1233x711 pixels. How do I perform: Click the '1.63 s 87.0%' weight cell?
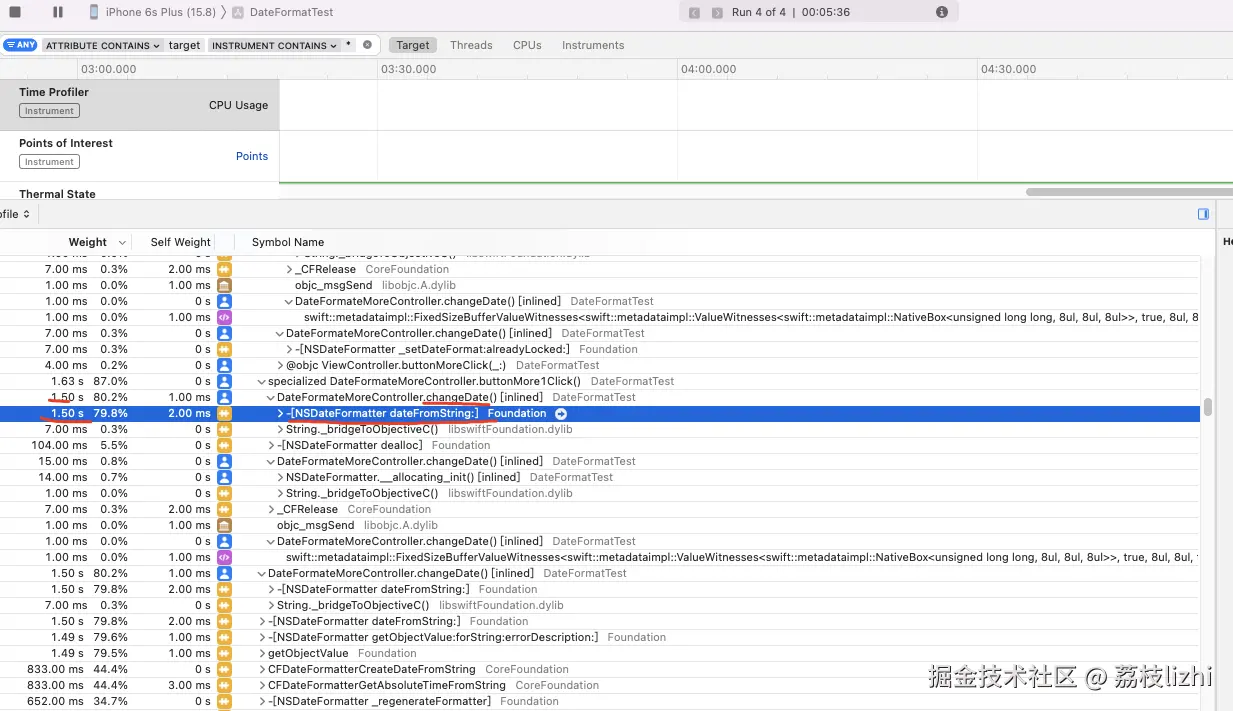(89, 381)
